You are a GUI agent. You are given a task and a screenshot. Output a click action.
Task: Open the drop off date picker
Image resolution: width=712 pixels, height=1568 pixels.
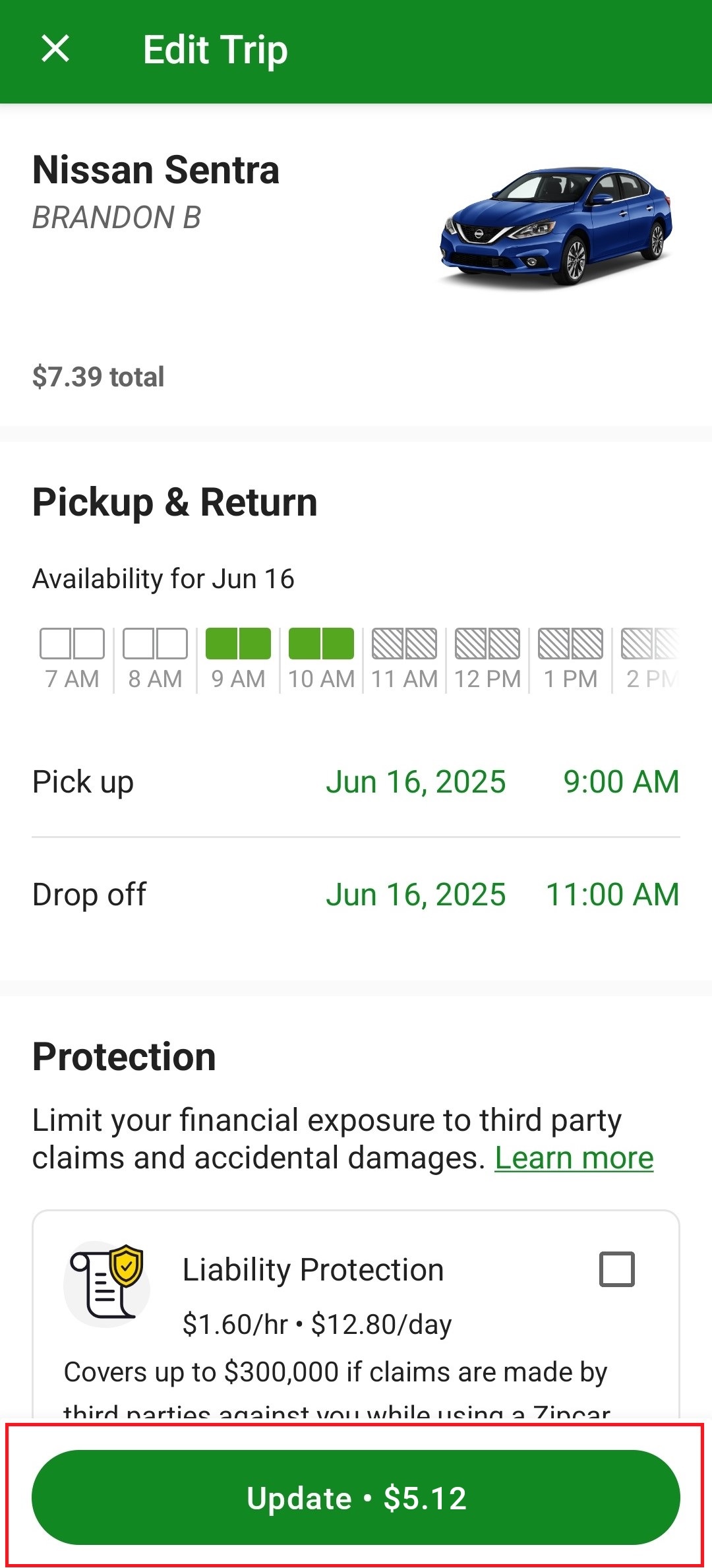coord(415,895)
